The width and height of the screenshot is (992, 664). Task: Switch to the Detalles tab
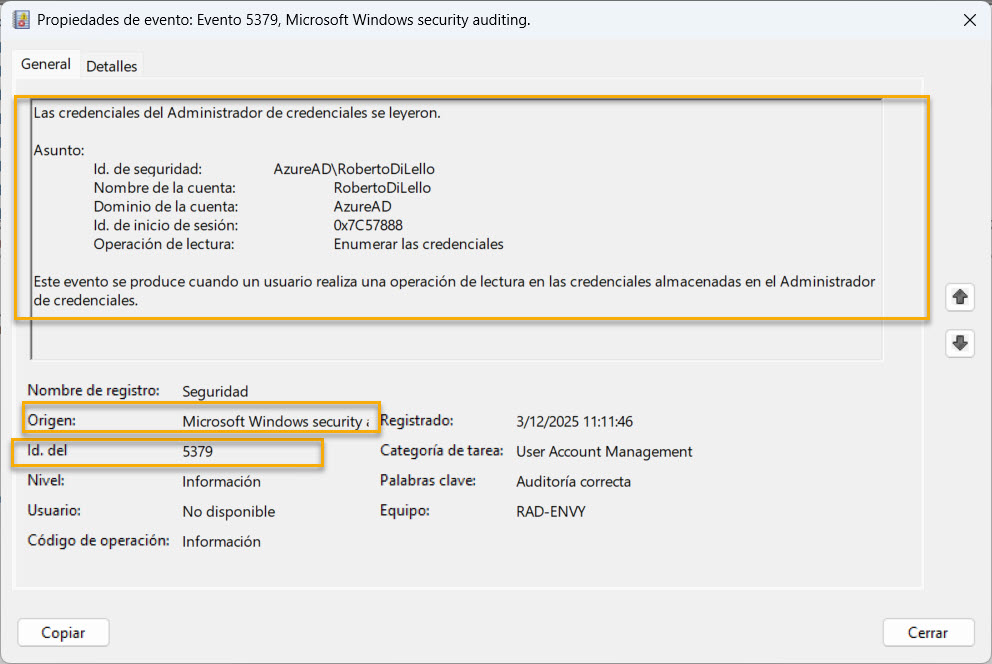tap(111, 66)
